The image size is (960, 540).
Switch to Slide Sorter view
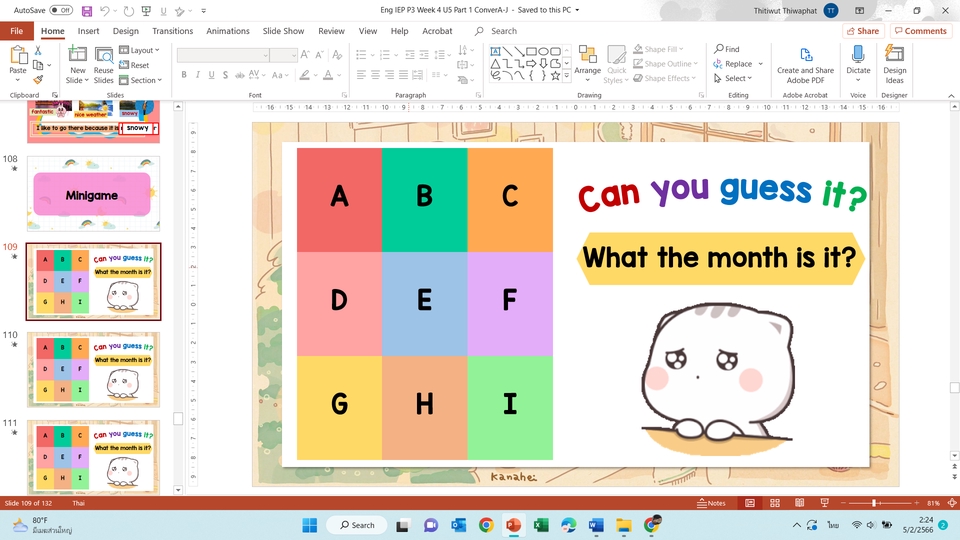(x=774, y=503)
